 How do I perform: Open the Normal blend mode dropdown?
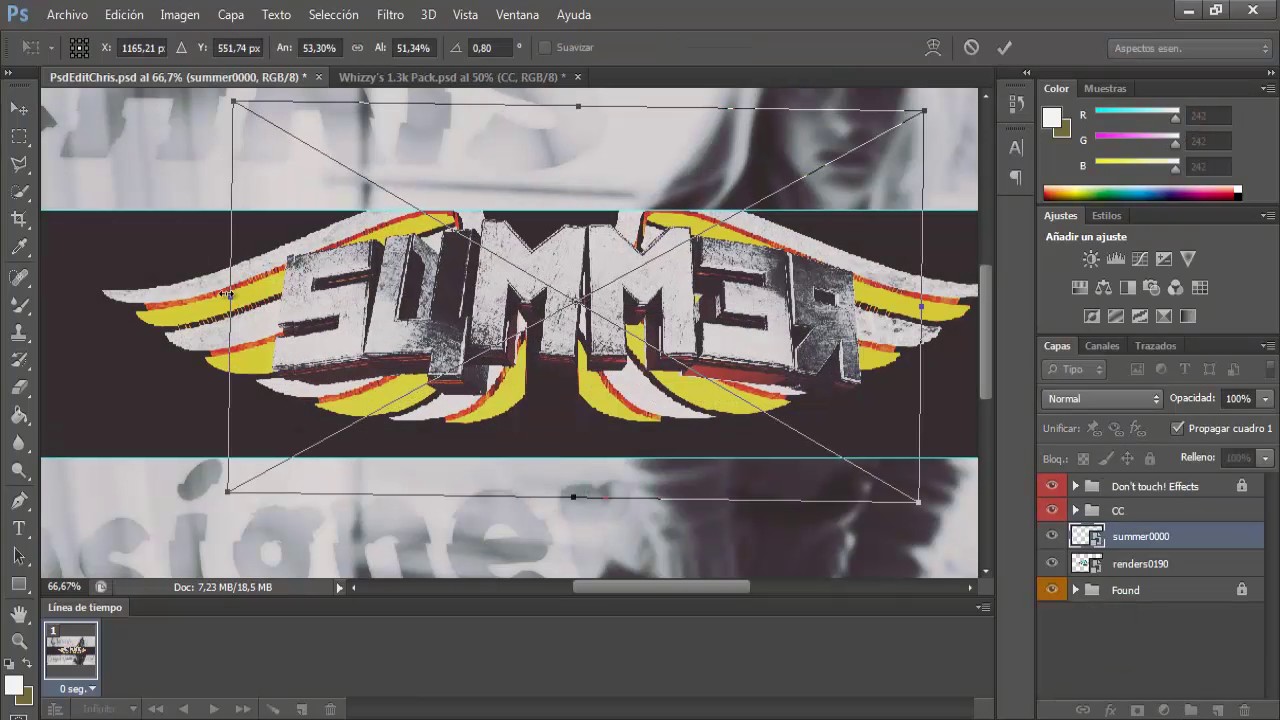(x=1102, y=398)
